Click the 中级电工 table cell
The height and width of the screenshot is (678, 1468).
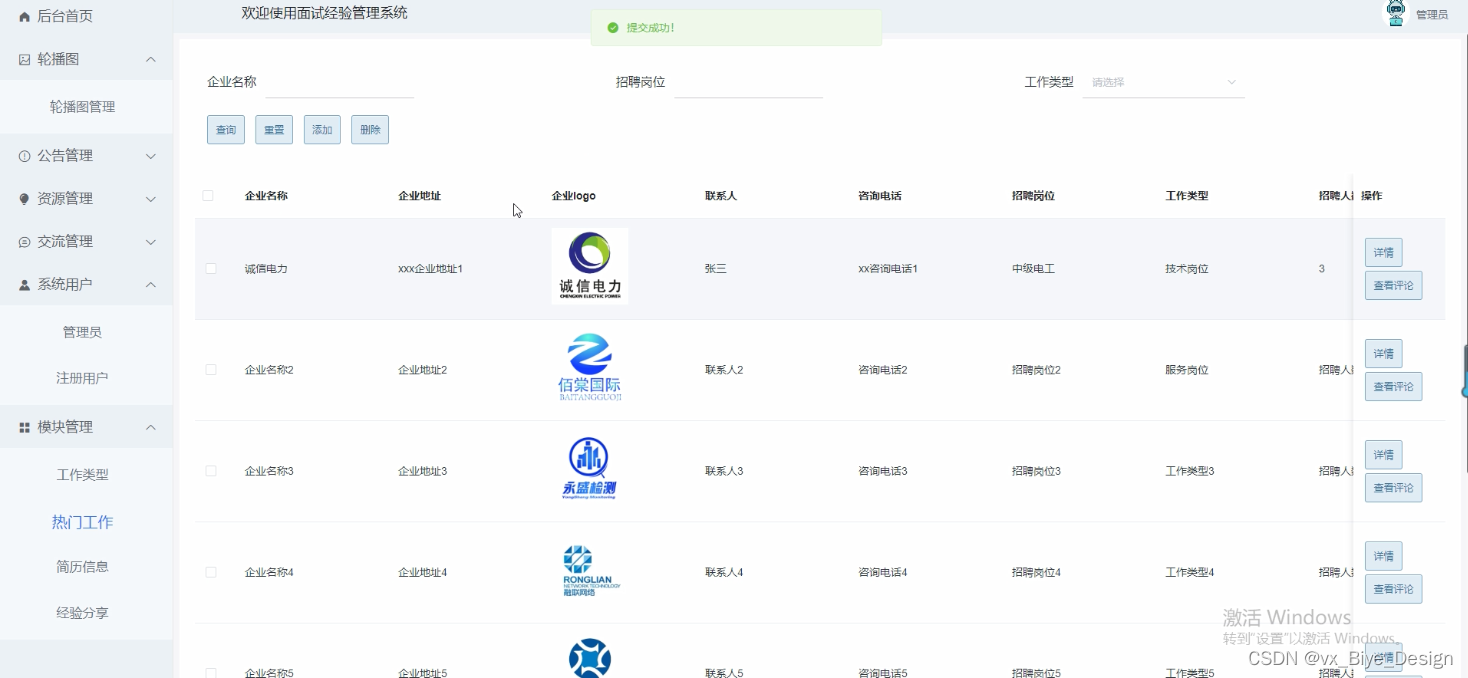pos(1033,269)
